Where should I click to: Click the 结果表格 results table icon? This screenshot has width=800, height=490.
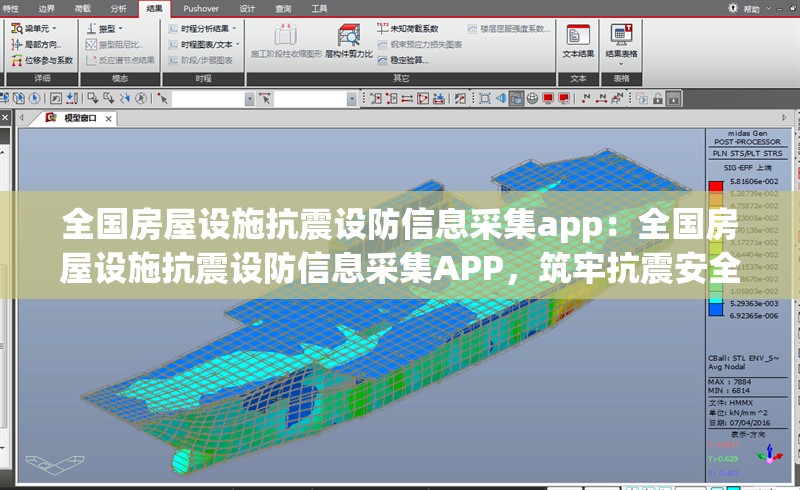tap(621, 41)
